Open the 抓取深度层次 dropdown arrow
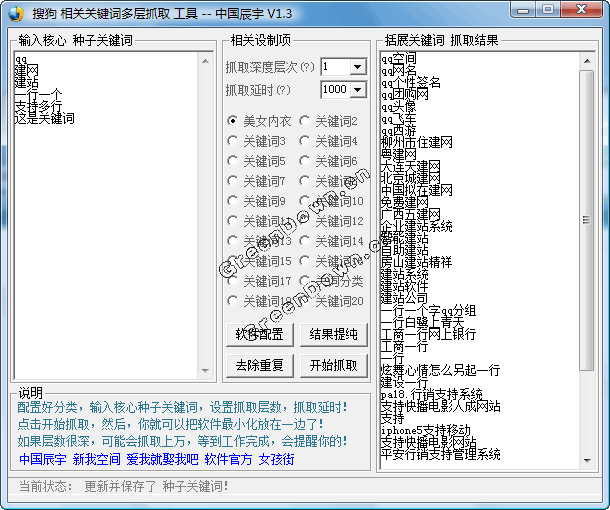The height and width of the screenshot is (510, 610). coord(358,67)
